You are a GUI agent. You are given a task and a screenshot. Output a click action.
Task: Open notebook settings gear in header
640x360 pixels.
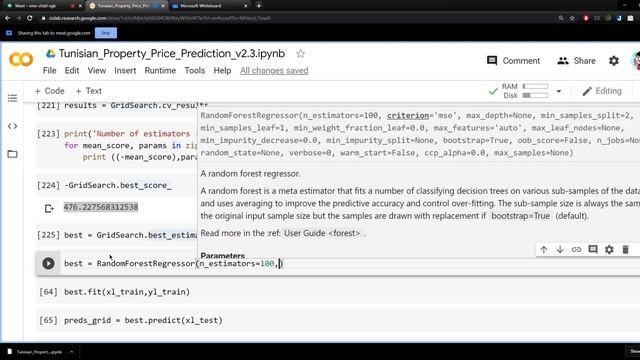click(613, 61)
